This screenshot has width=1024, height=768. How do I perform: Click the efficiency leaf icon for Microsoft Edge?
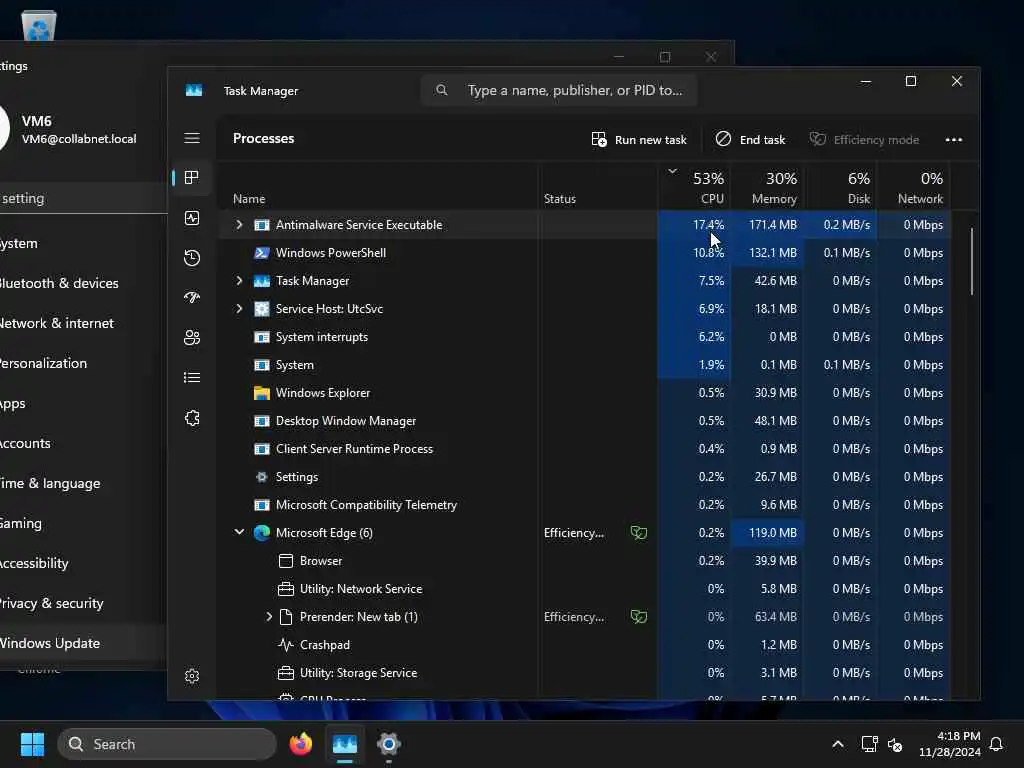pos(639,533)
